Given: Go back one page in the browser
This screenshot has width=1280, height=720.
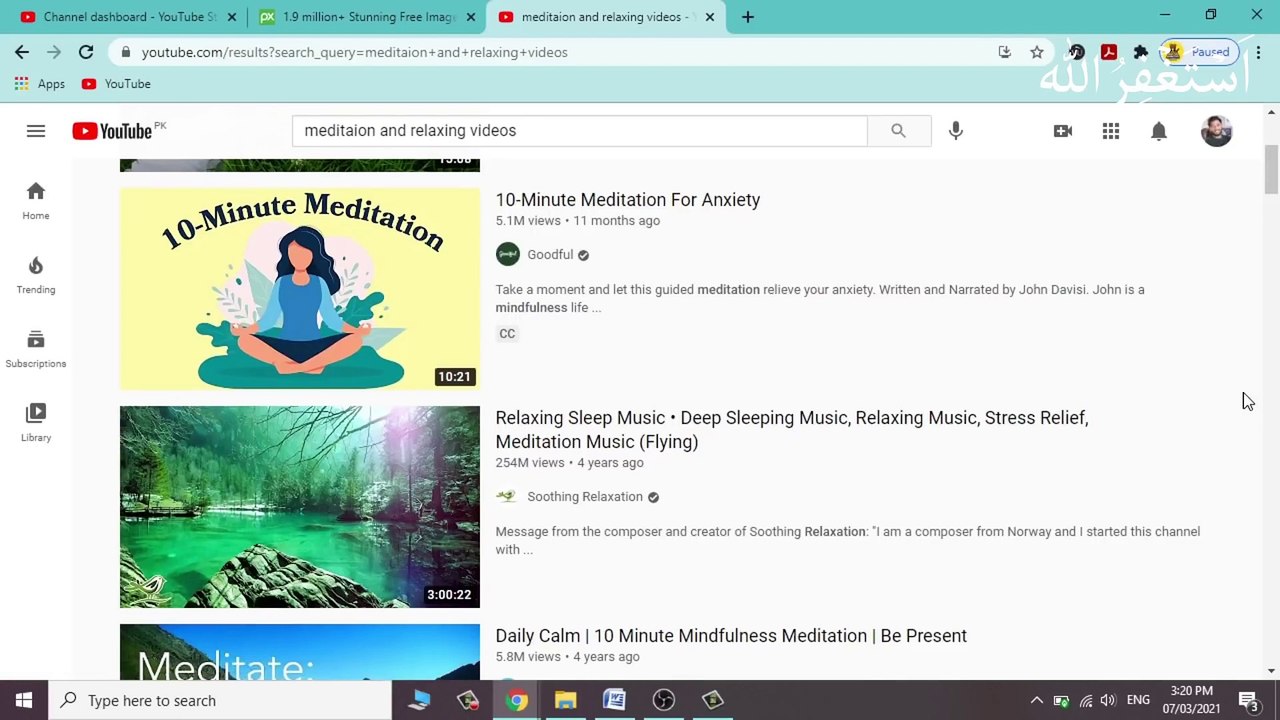Looking at the screenshot, I should click(x=22, y=52).
